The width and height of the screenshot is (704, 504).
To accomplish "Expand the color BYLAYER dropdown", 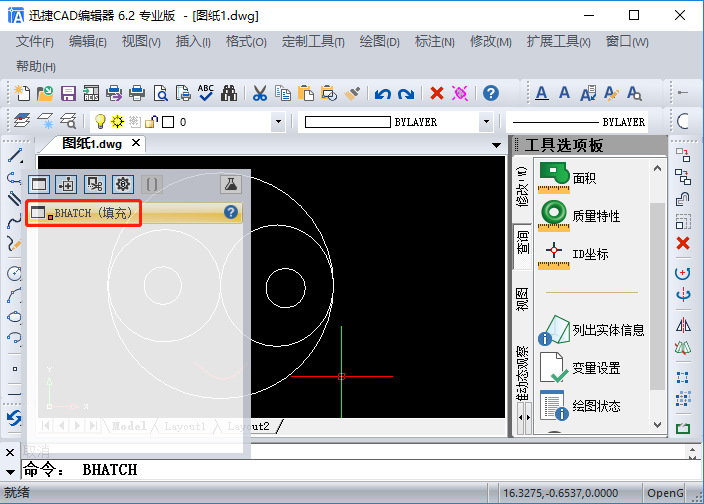I will point(486,122).
